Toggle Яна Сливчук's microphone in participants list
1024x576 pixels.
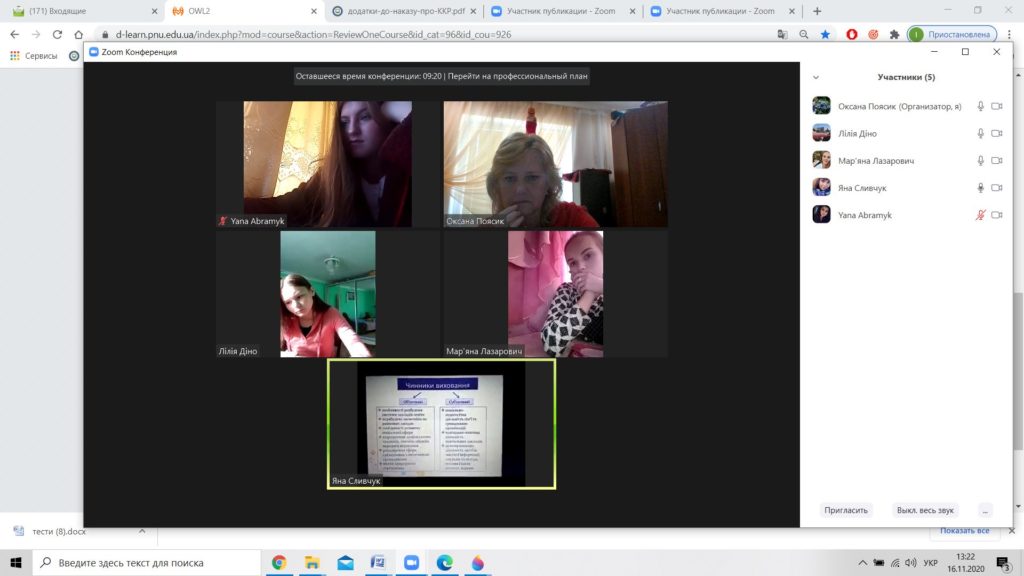(x=980, y=188)
